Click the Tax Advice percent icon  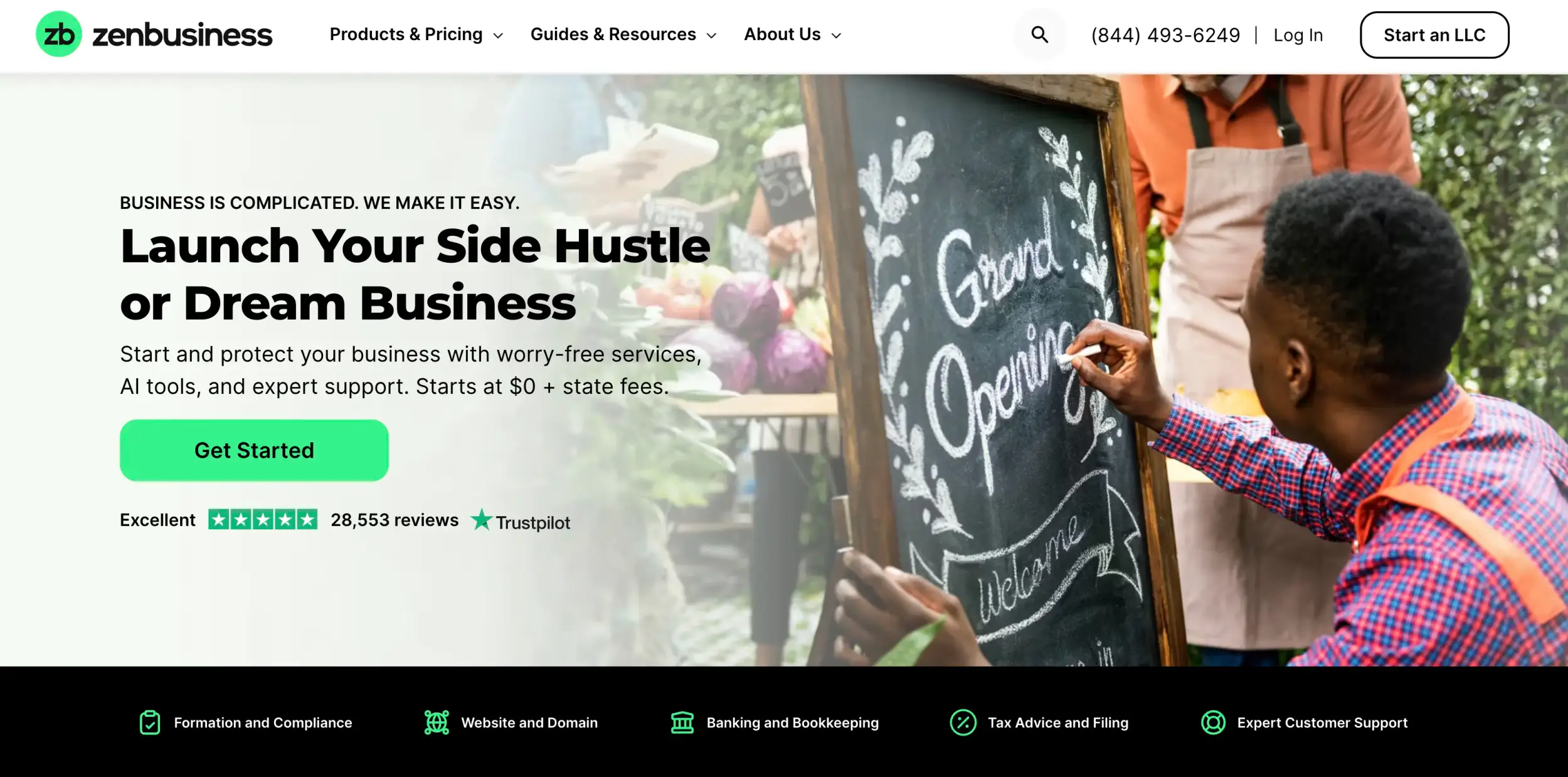[x=963, y=722]
